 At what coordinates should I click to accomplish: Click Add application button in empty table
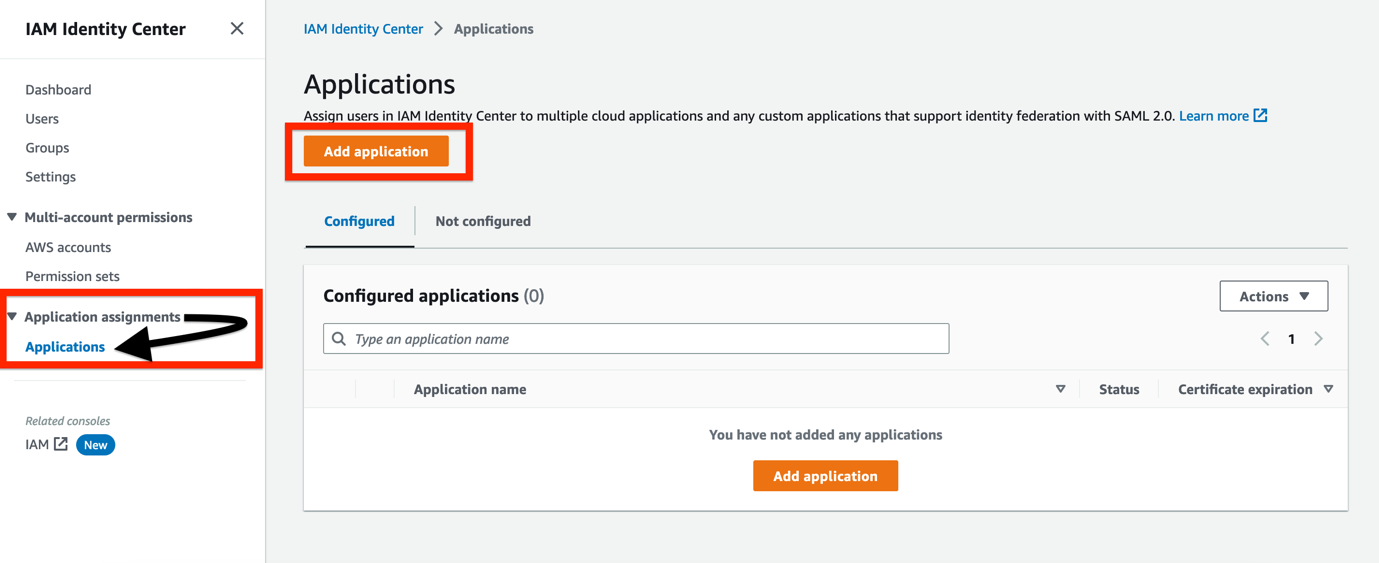click(x=825, y=476)
